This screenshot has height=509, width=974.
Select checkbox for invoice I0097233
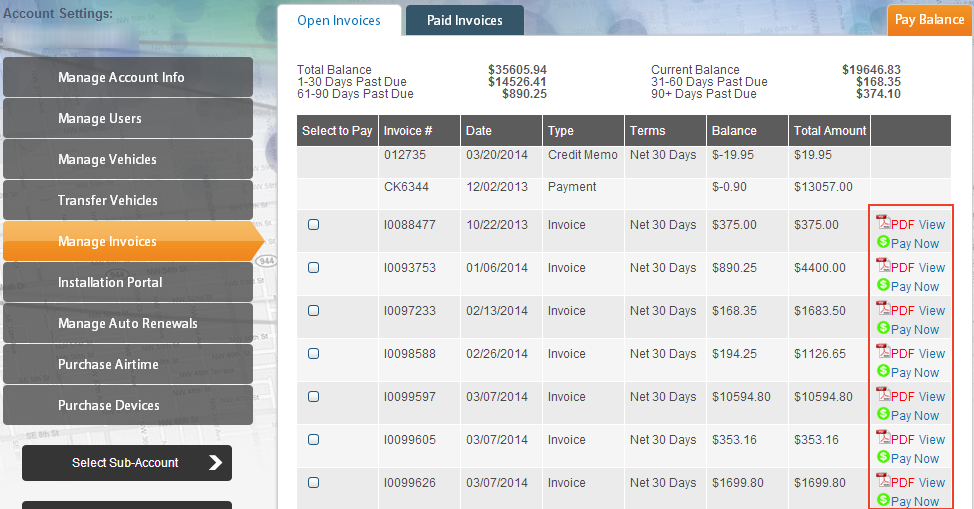[314, 310]
